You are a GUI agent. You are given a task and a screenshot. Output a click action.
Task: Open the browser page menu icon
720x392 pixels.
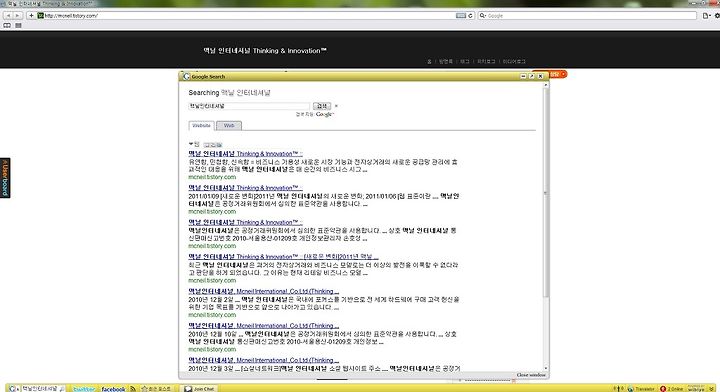(706, 16)
